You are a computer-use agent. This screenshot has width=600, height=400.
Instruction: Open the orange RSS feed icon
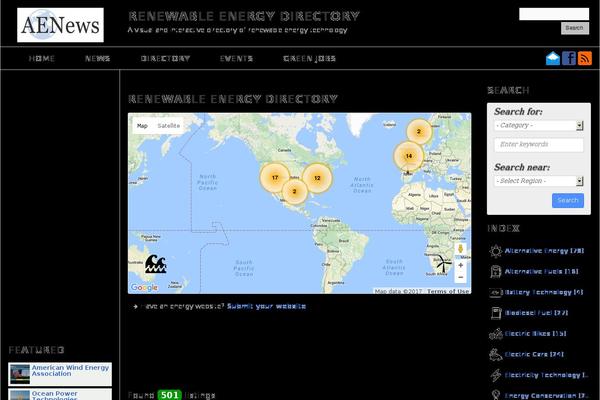pos(585,59)
